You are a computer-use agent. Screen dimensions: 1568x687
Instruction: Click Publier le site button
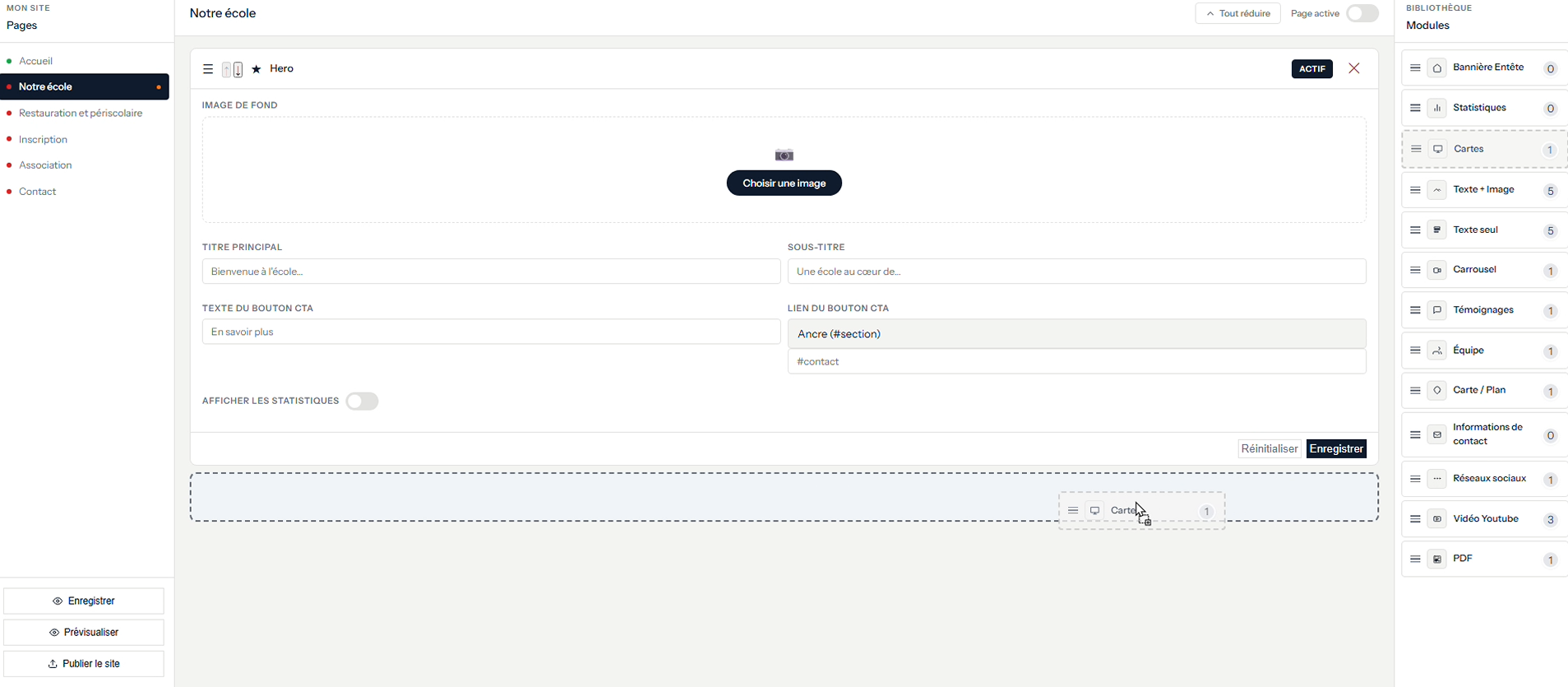pyautogui.click(x=84, y=663)
